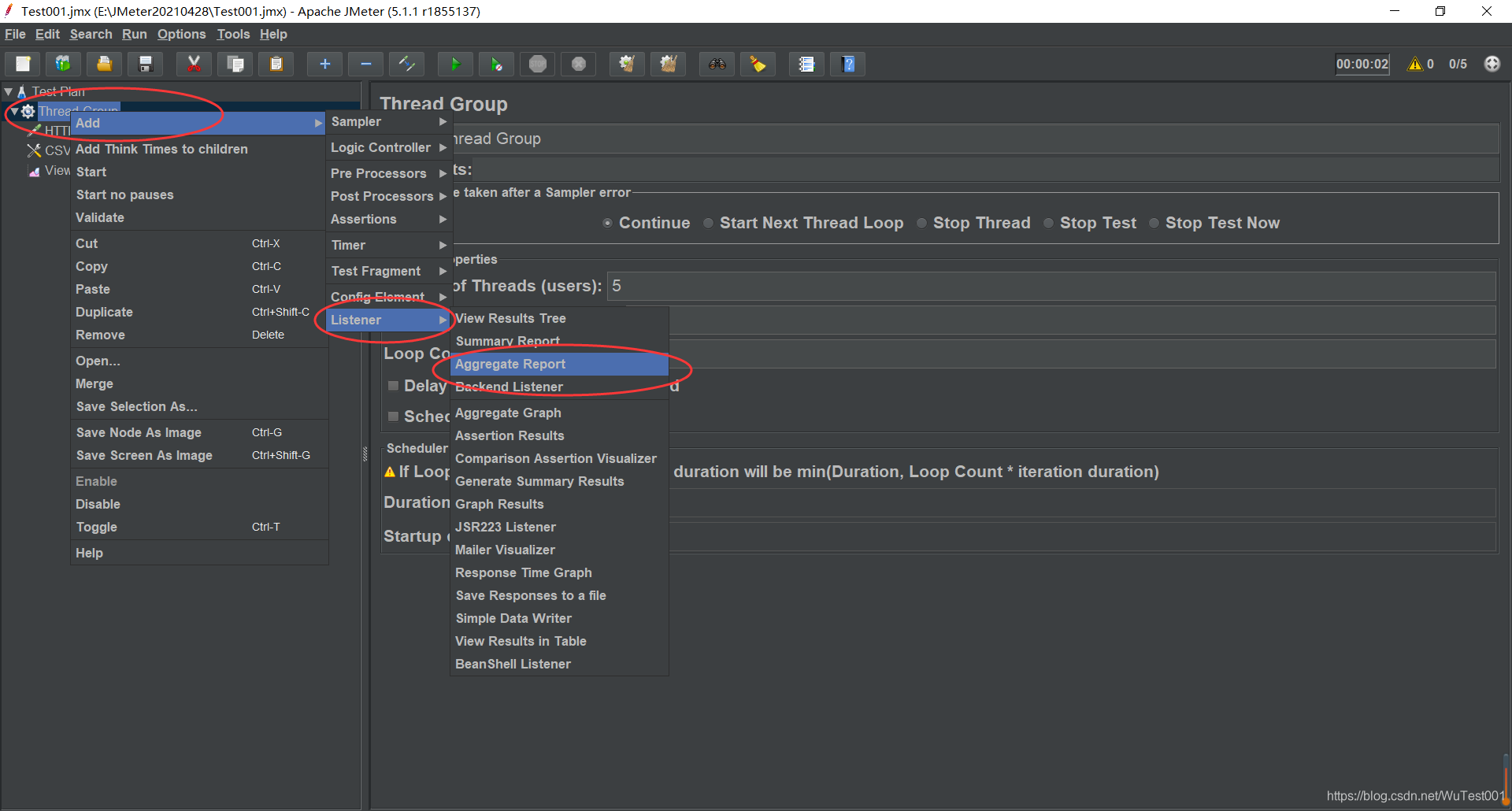Open the Templates toolbar icon
1512x811 pixels.
pyautogui.click(x=63, y=64)
